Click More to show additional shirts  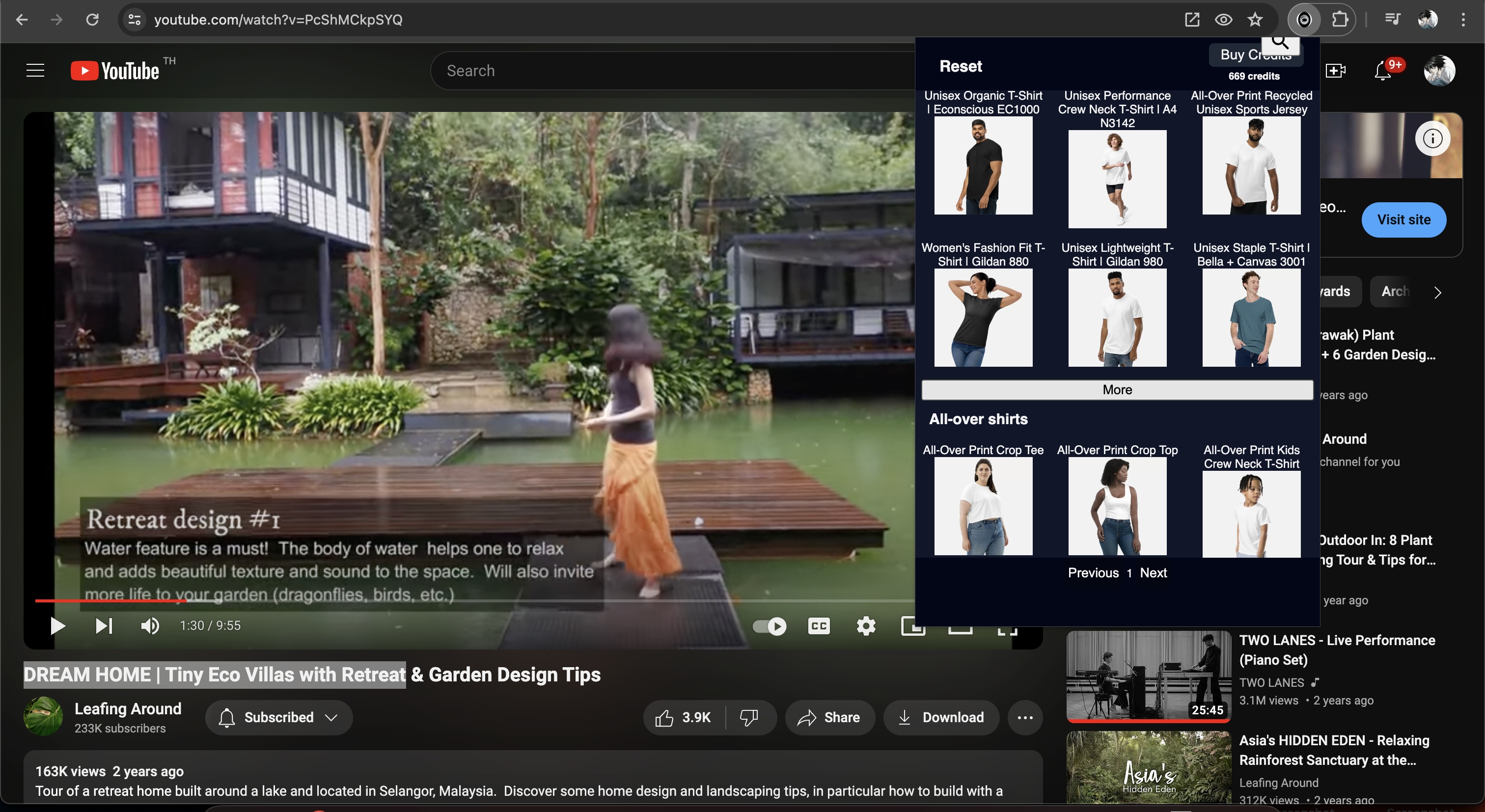(1117, 390)
